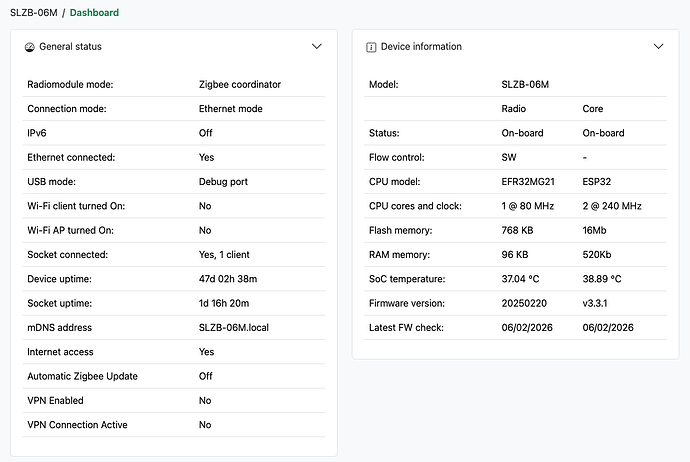Viewport: 690px width, 462px height.
Task: Click the SoC temperature label
Action: (x=407, y=279)
